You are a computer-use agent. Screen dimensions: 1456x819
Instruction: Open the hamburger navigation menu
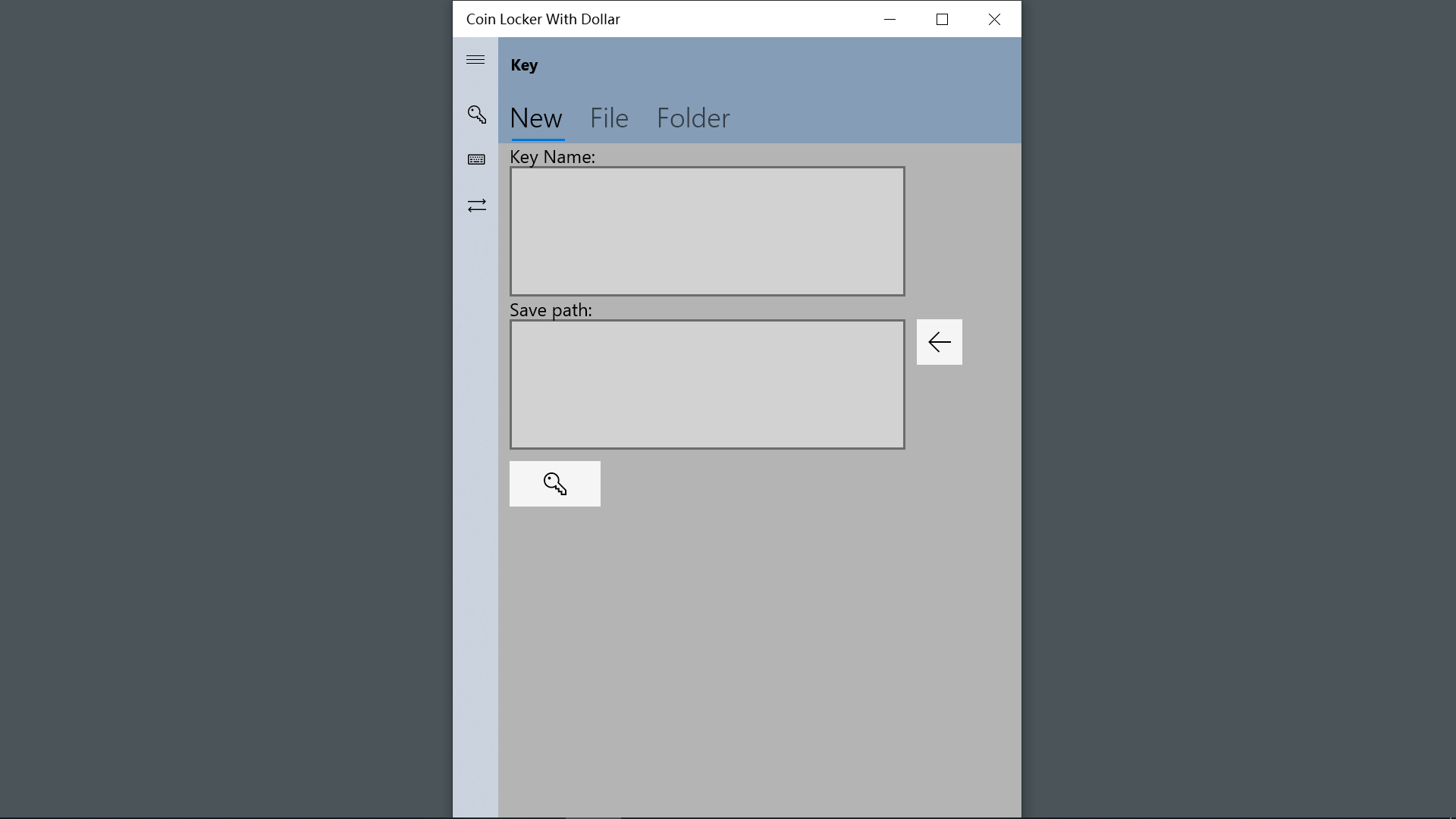(475, 60)
